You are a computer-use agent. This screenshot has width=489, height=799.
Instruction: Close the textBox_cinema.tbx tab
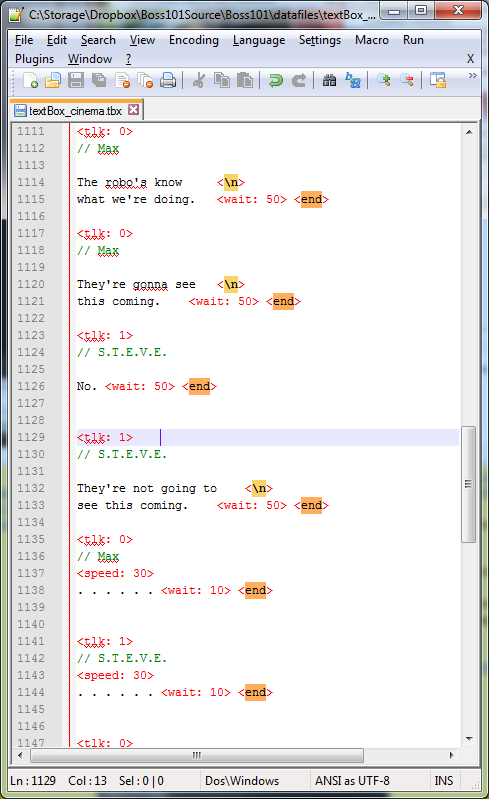[133, 110]
